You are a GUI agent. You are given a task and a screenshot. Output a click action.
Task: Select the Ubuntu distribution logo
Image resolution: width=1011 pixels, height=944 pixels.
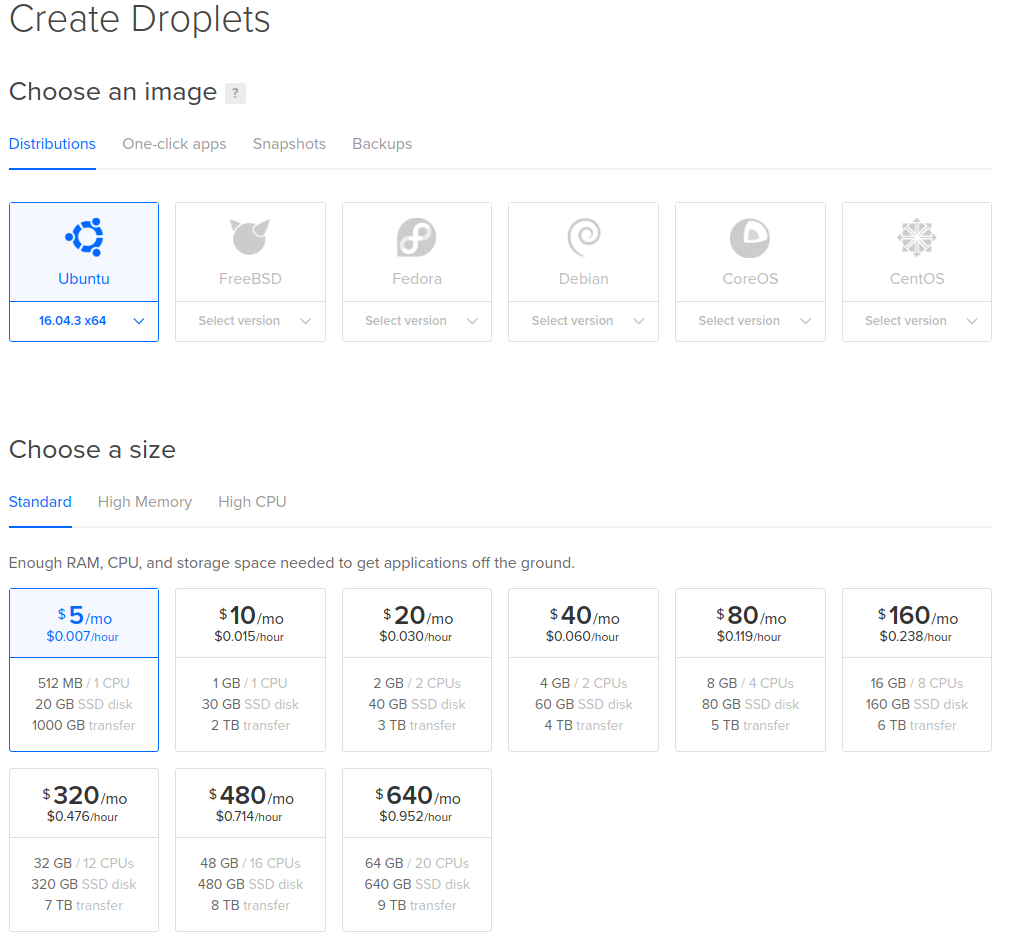pyautogui.click(x=84, y=237)
